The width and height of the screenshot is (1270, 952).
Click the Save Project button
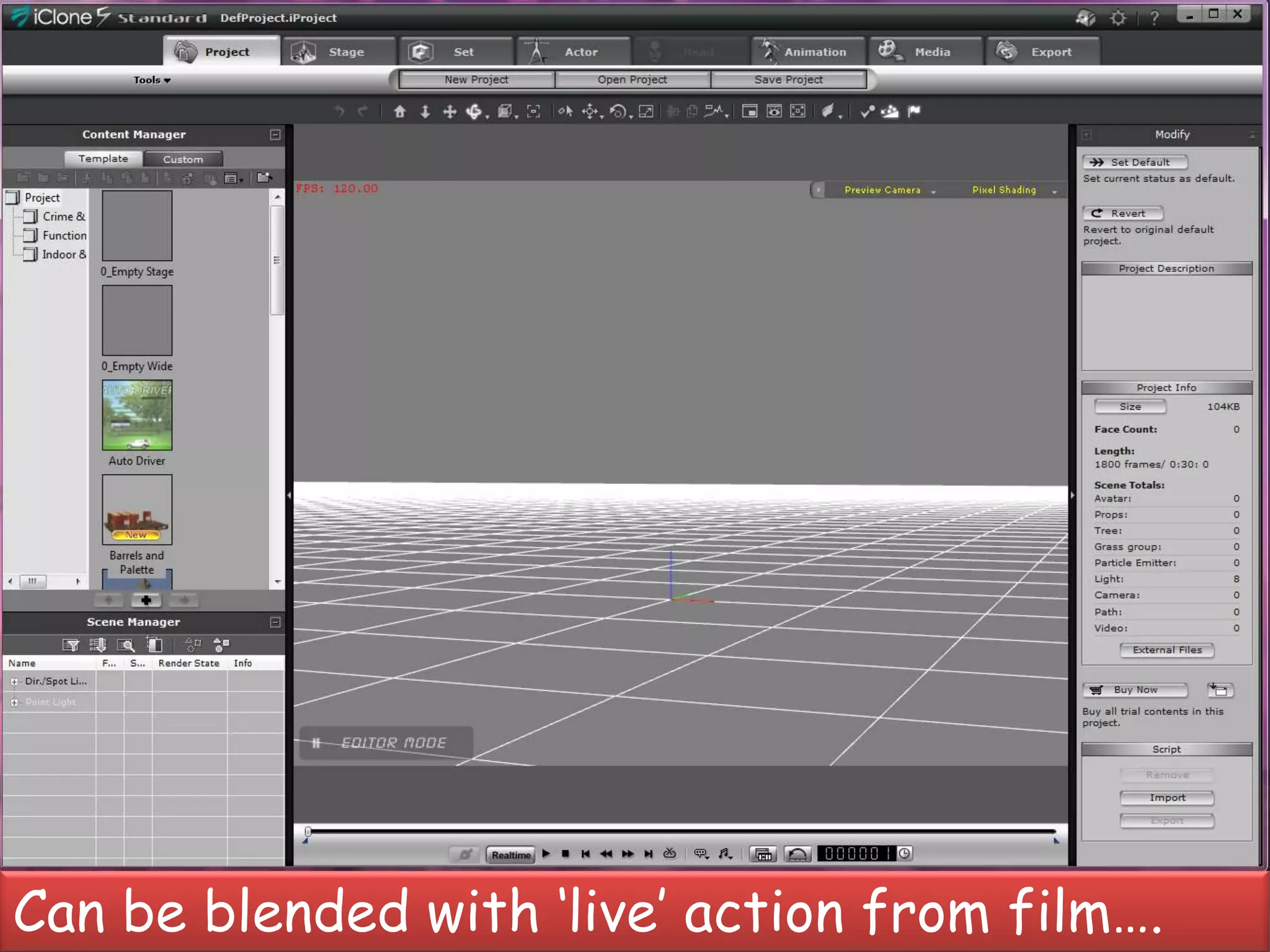point(789,80)
